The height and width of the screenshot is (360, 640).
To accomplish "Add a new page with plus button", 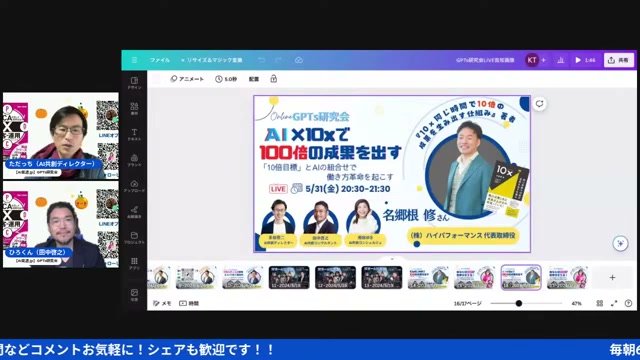I will point(612,278).
